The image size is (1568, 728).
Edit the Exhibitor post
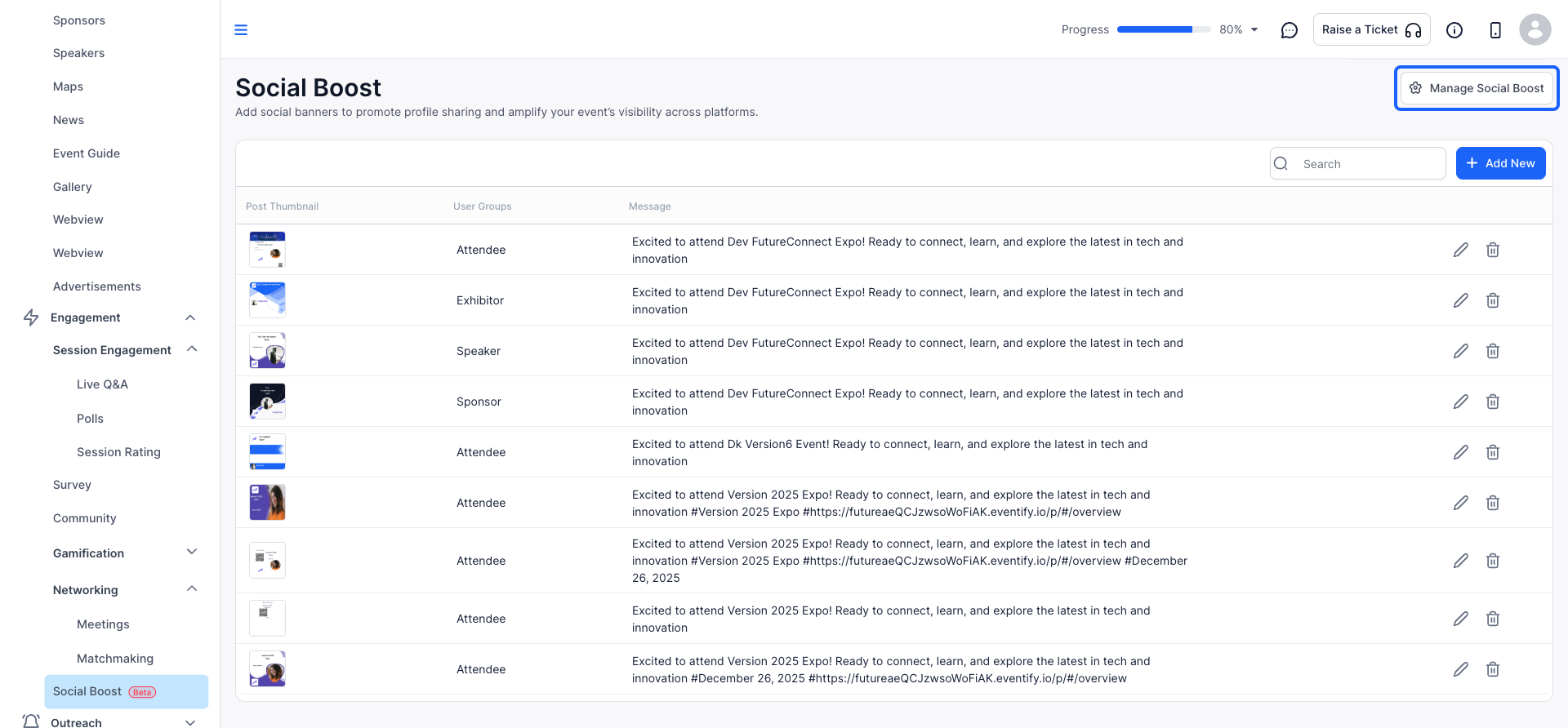(x=1461, y=300)
